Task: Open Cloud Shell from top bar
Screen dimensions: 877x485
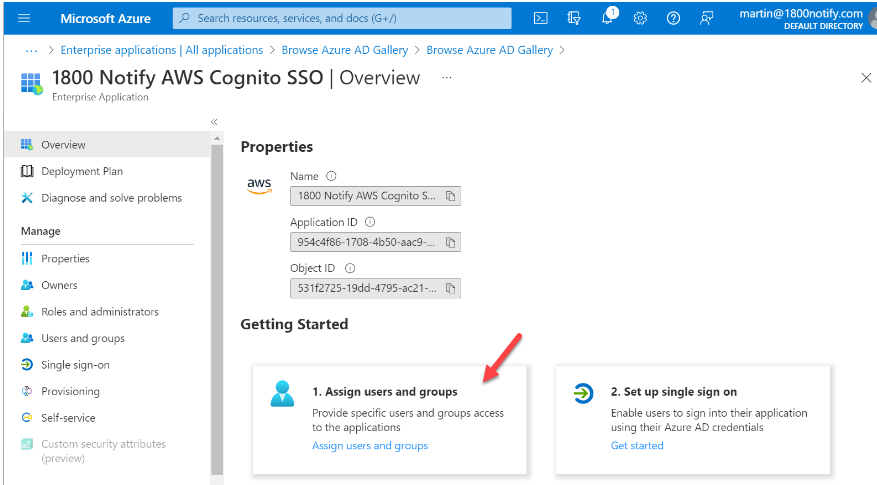Action: click(541, 18)
